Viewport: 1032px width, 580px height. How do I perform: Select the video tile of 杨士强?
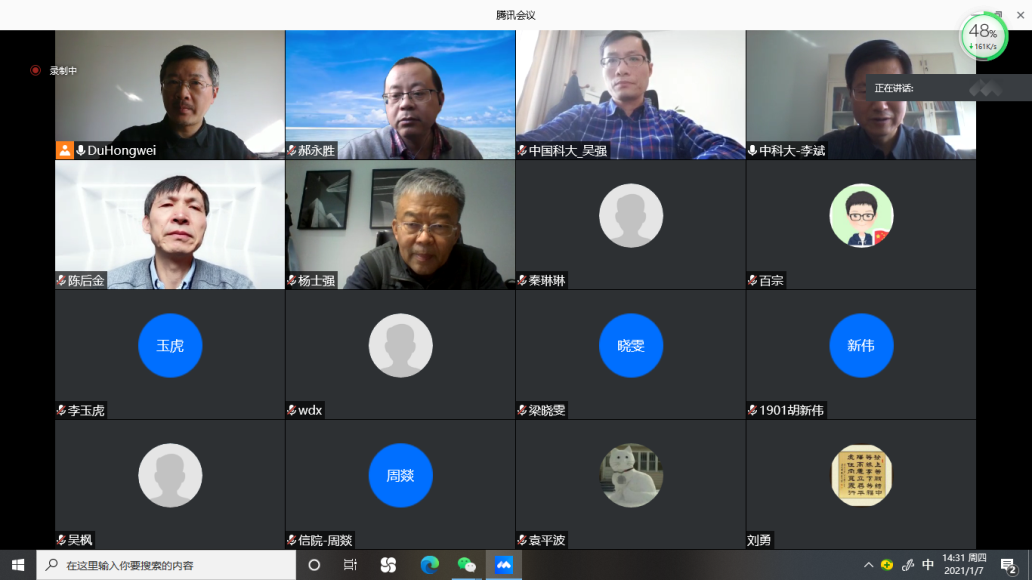pos(400,225)
